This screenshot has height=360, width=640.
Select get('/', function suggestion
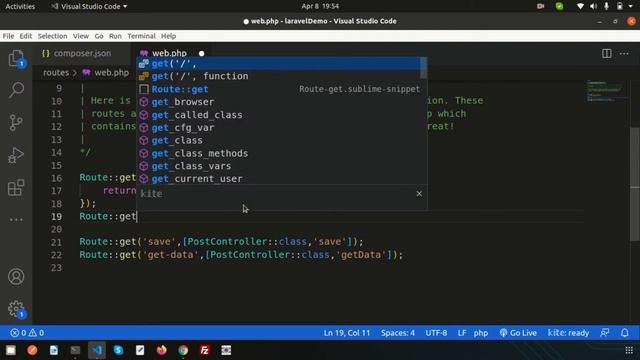pyautogui.click(x=278, y=76)
